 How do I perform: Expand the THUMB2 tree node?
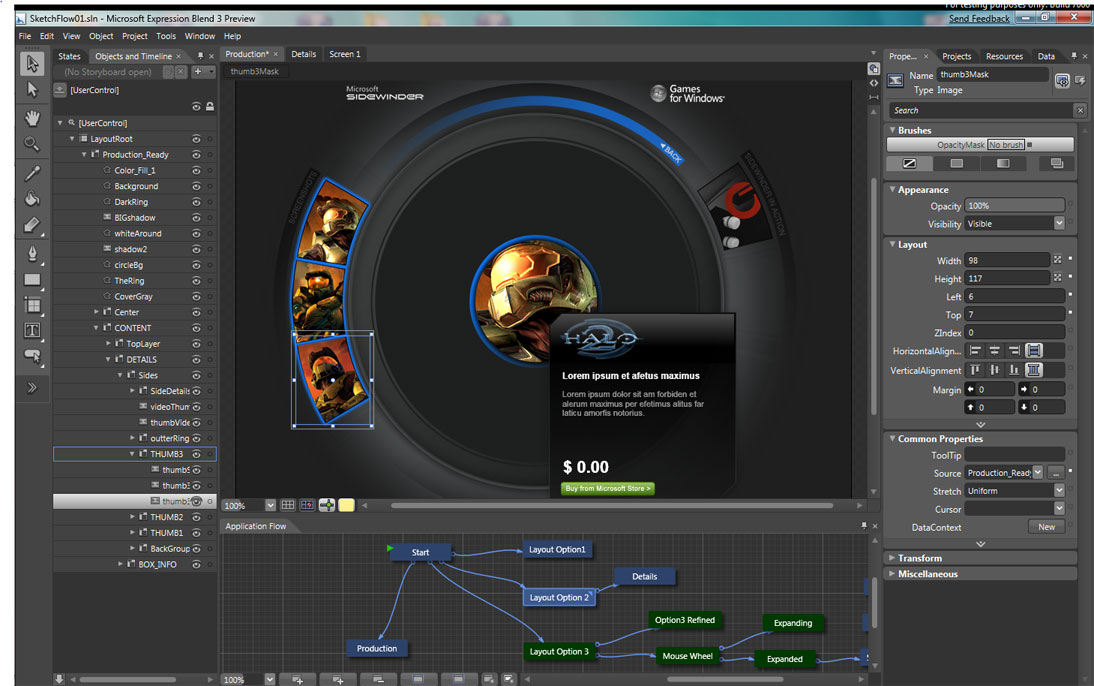click(x=132, y=517)
